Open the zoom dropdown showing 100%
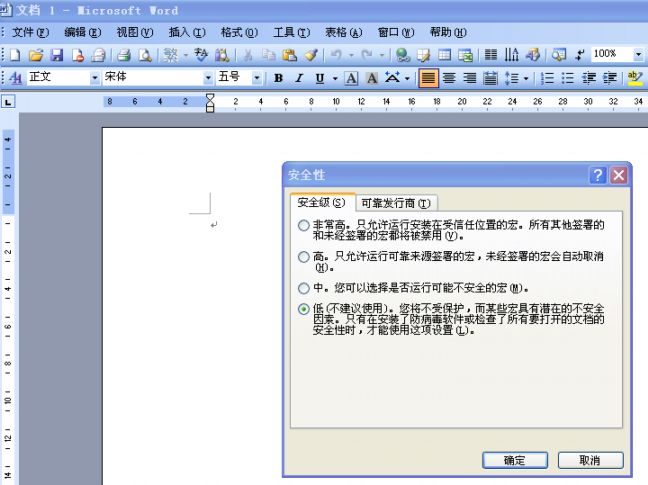 pyautogui.click(x=638, y=55)
